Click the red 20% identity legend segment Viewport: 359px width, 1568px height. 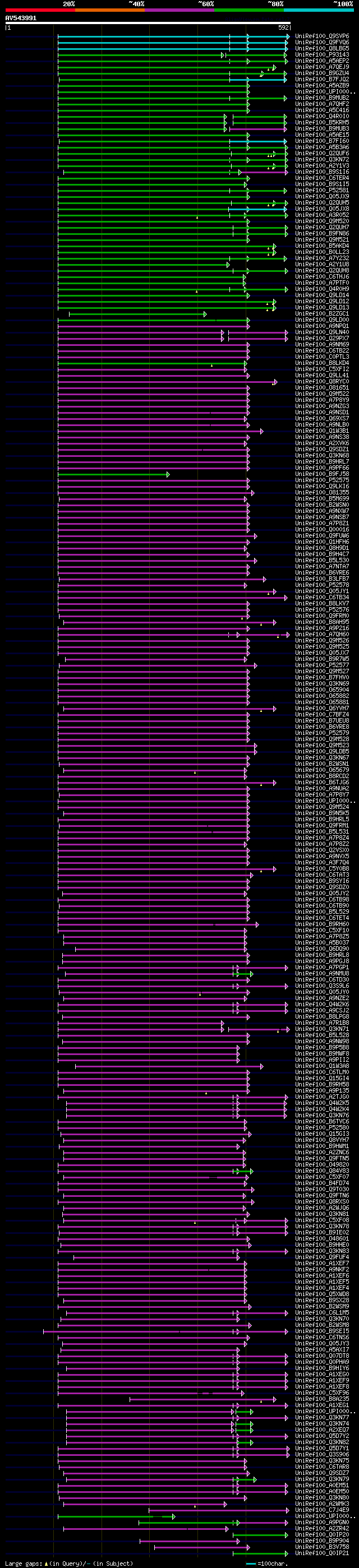[x=40, y=10]
